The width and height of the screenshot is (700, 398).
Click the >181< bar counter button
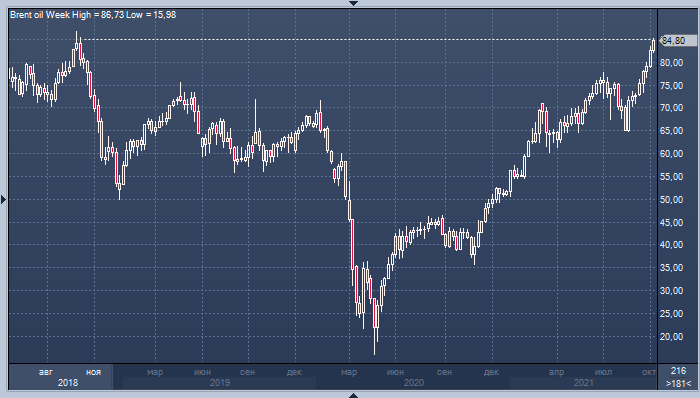pyautogui.click(x=678, y=383)
